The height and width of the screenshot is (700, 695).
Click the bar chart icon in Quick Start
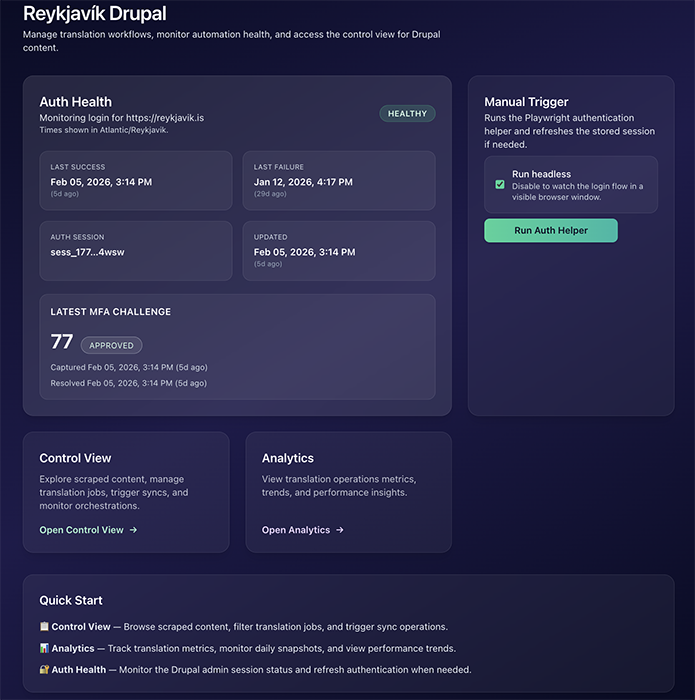(44, 648)
